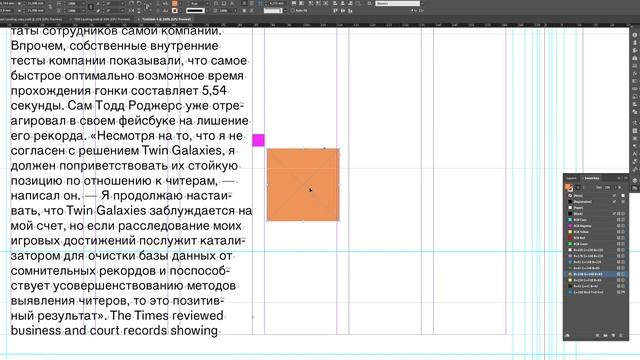Click the New Color Group folder icon
Viewport: 640px width, 360px height.
point(605,336)
